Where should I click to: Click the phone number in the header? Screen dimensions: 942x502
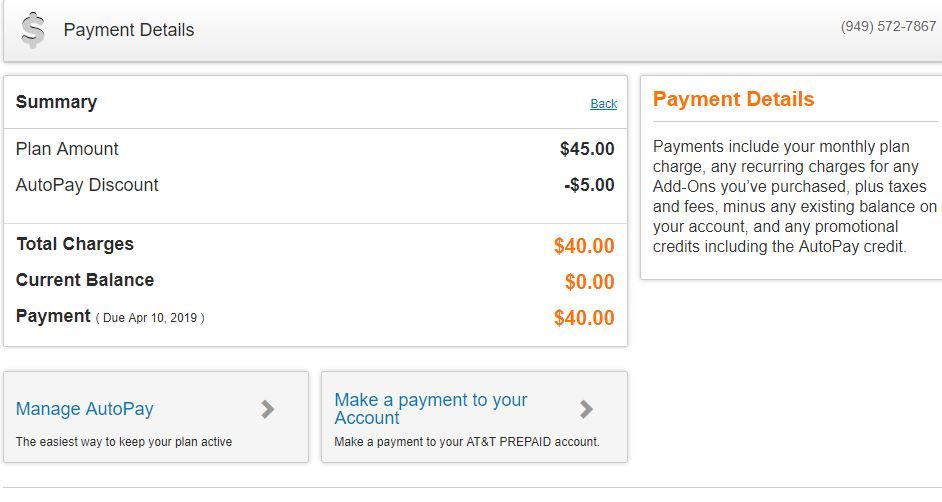pyautogui.click(x=888, y=27)
